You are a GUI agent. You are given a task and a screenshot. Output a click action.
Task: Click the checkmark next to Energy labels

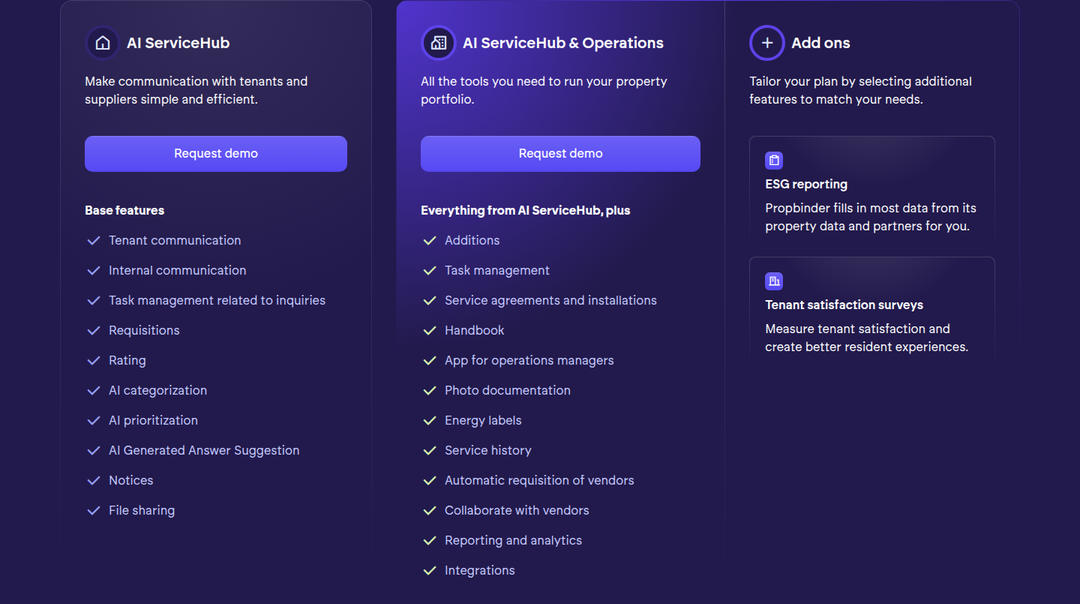(x=430, y=420)
